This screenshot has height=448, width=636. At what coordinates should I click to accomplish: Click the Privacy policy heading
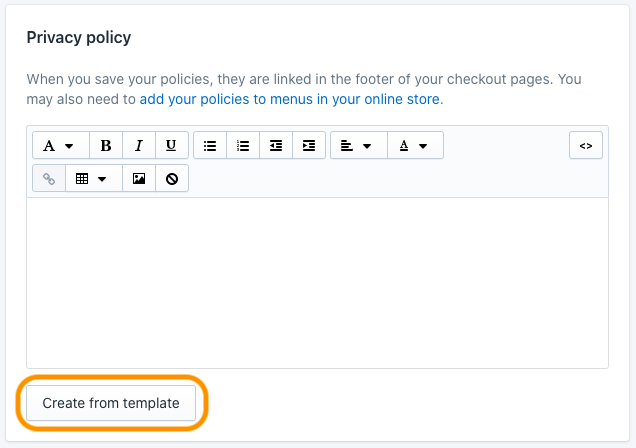(79, 38)
